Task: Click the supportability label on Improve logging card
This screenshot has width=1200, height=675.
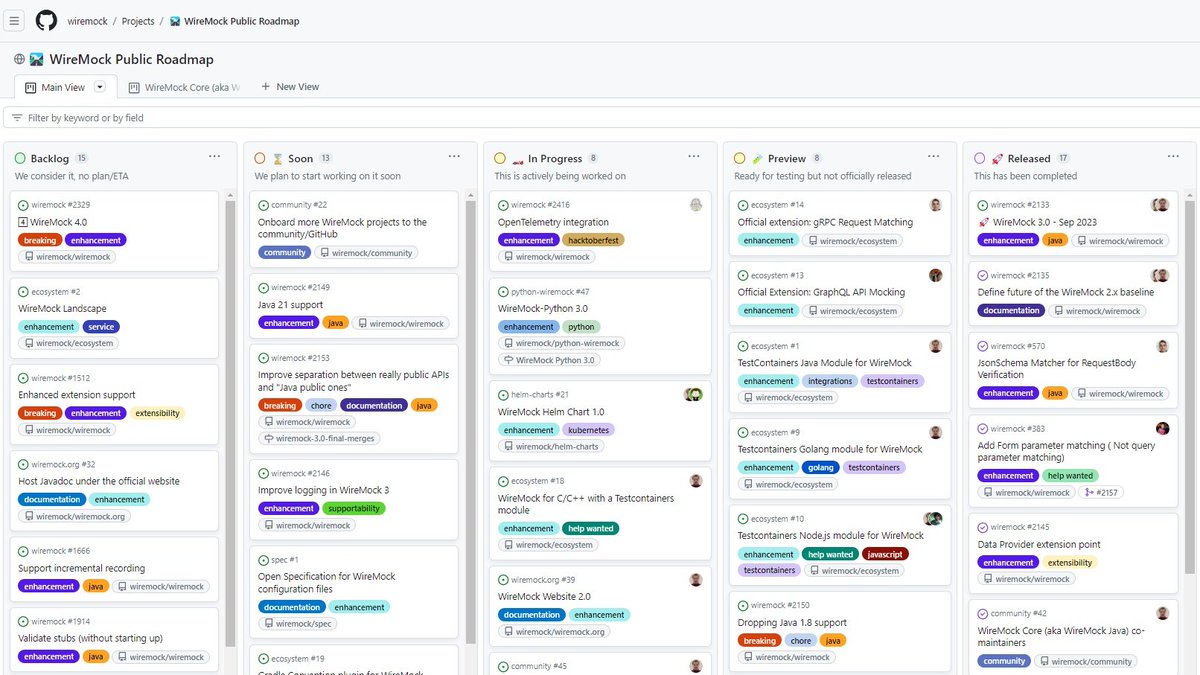Action: (354, 508)
